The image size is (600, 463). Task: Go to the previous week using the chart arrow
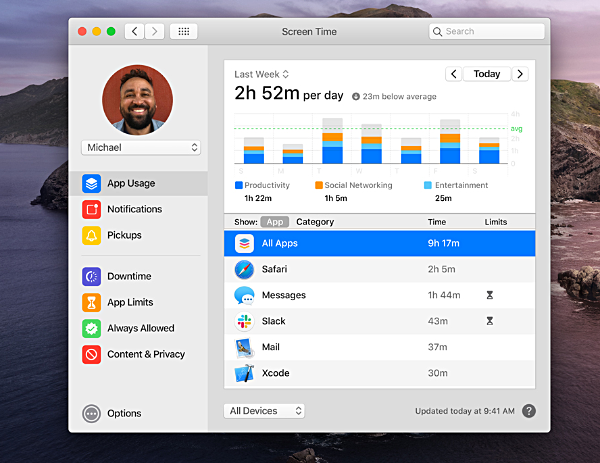[453, 74]
